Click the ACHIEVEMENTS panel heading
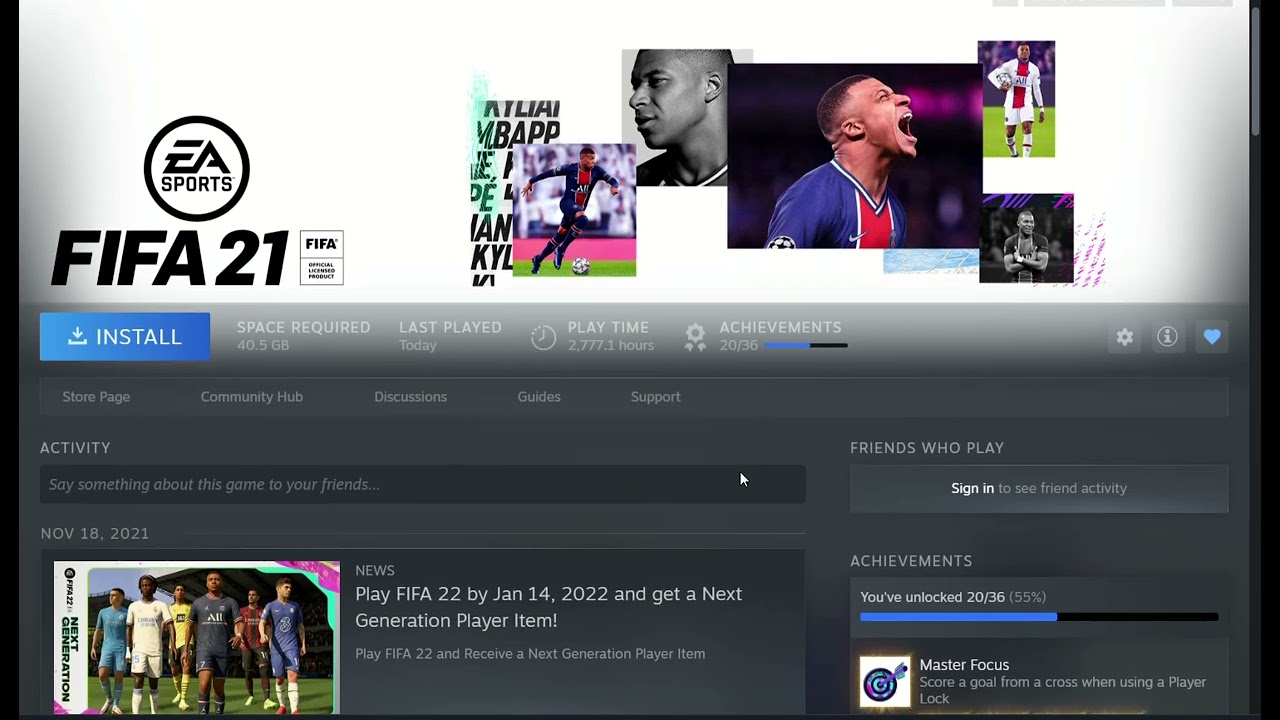This screenshot has height=720, width=1280. pyautogui.click(x=911, y=561)
